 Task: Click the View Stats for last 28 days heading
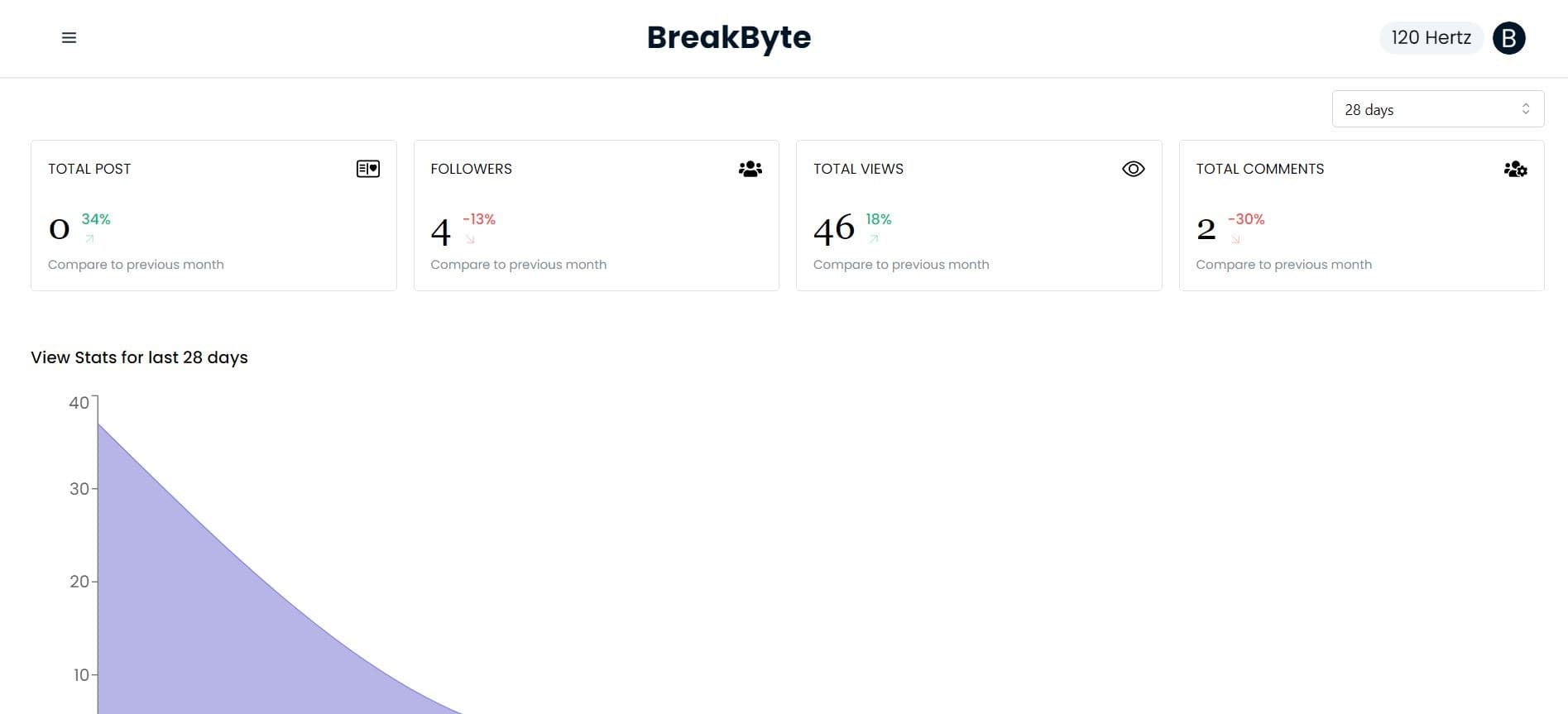point(139,357)
